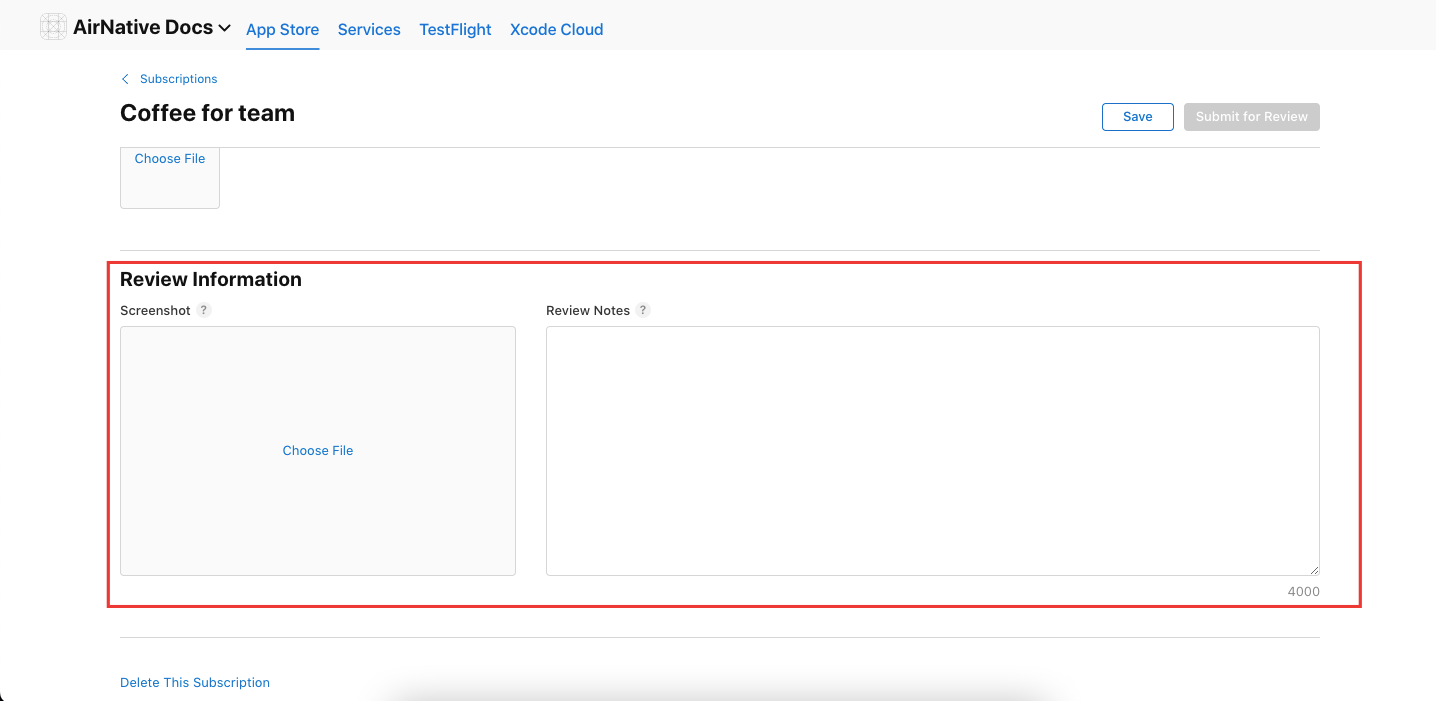Open the Services tab
This screenshot has height=701, width=1436.
(x=369, y=30)
